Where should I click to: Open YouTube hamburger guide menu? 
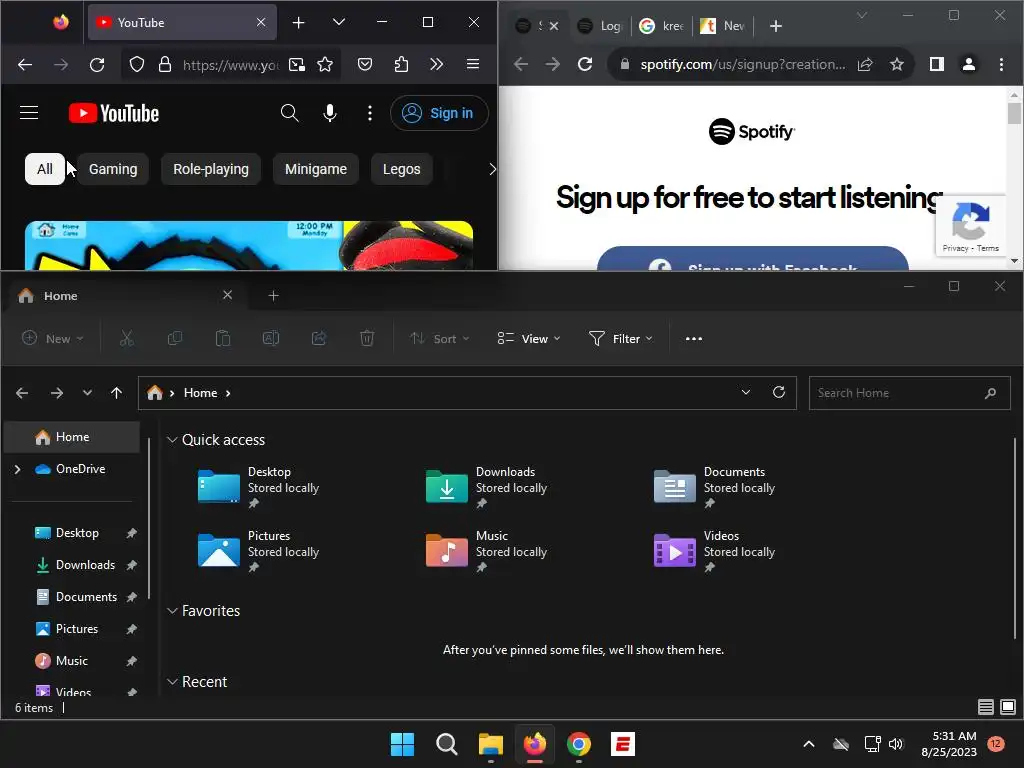(x=29, y=113)
